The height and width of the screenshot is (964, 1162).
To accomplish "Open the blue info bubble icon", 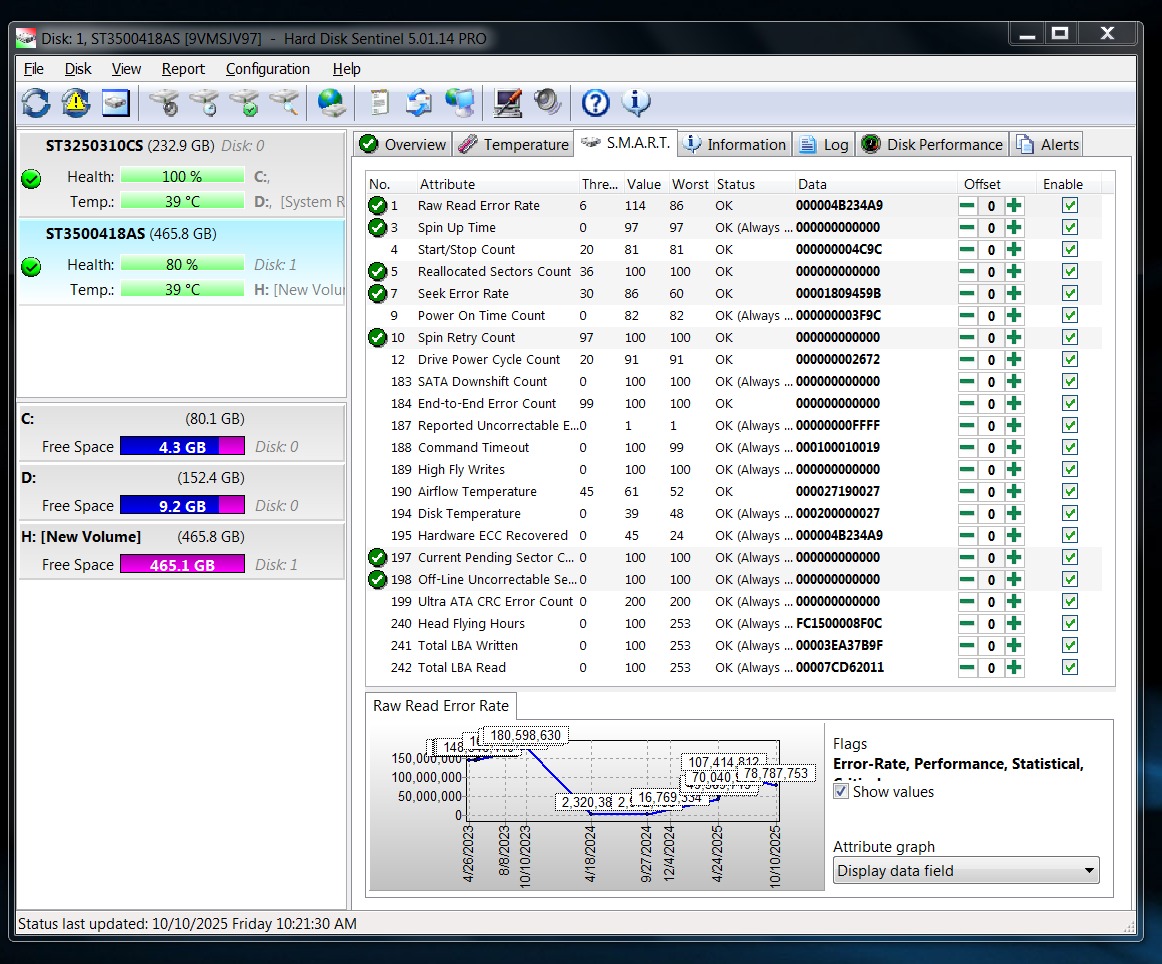I will click(x=636, y=102).
